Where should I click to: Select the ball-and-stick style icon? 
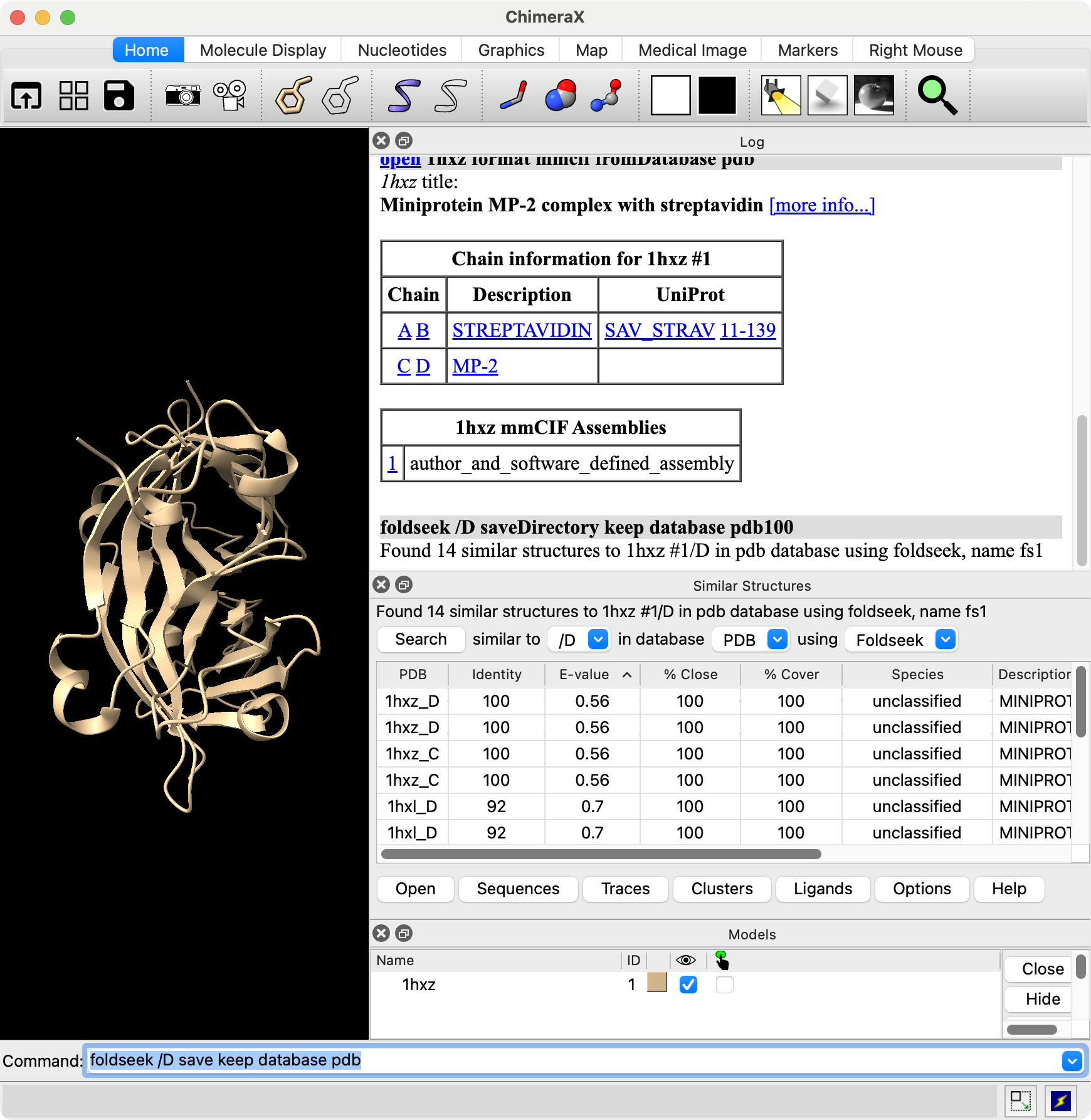click(606, 95)
